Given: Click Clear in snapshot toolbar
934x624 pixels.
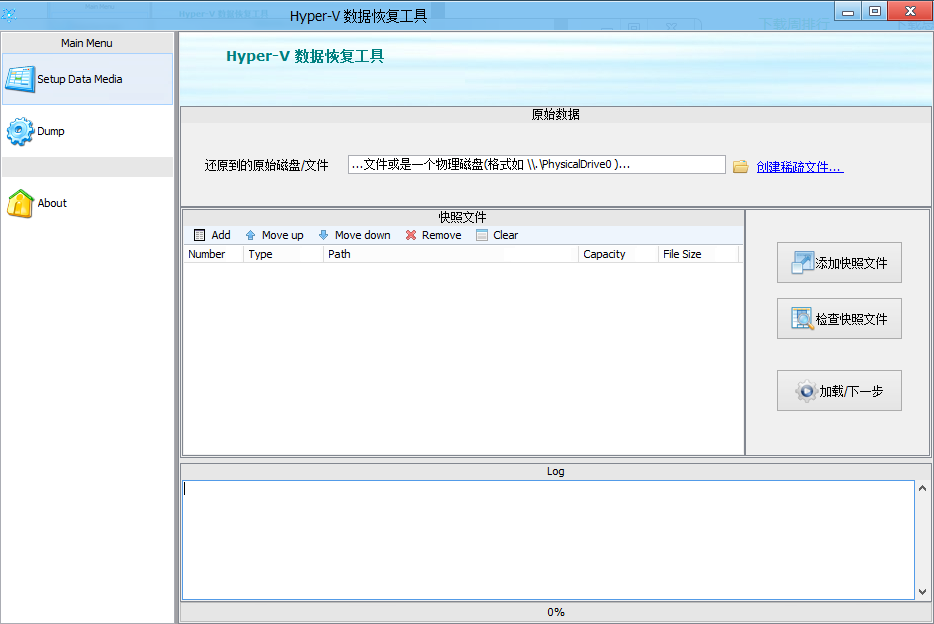Looking at the screenshot, I should tap(497, 235).
